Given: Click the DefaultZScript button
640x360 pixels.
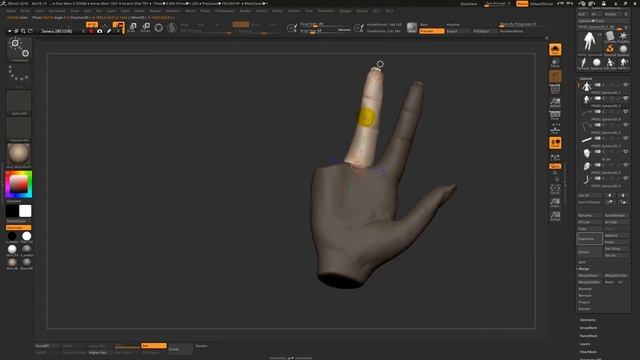Looking at the screenshot, I should 542,4.
